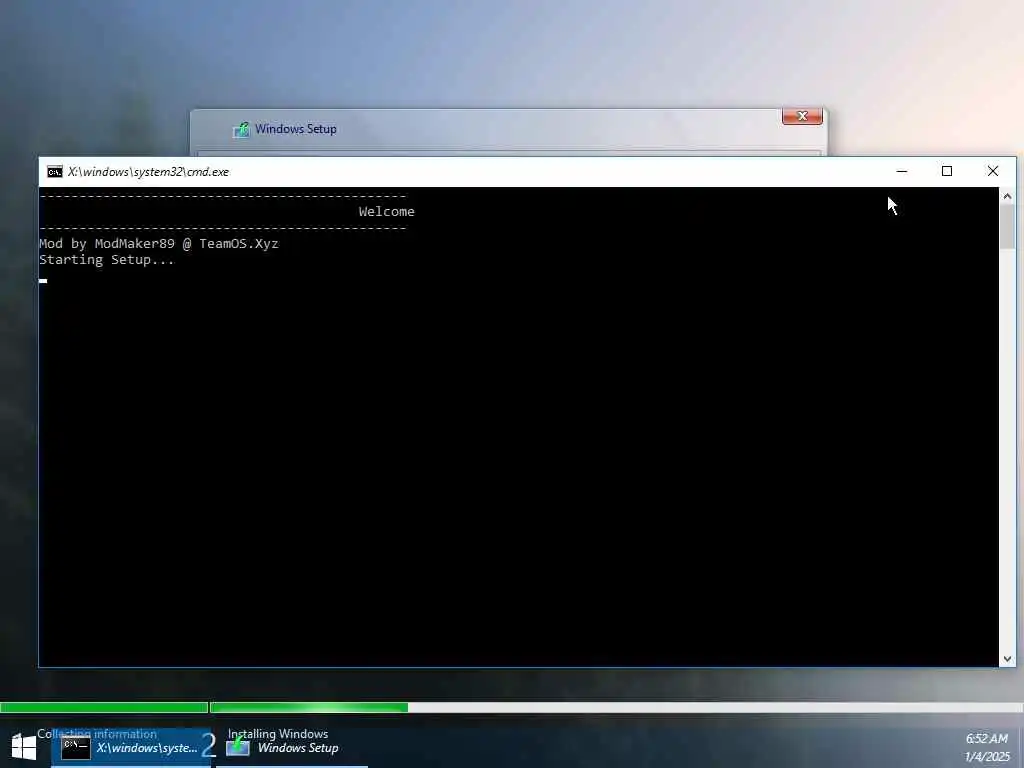Click the 'X:\windows\system32\cmd.exe' title text

pyautogui.click(x=148, y=172)
